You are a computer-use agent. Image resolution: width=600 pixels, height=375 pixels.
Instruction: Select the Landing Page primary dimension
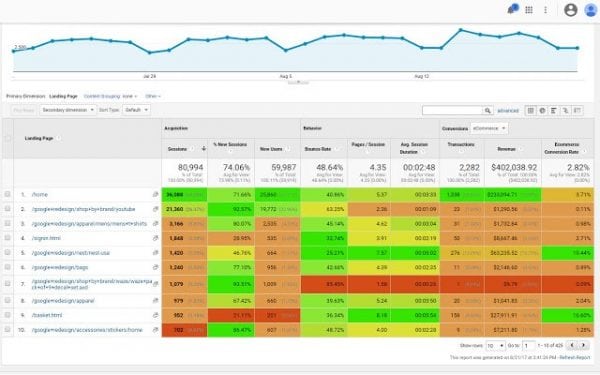(64, 96)
